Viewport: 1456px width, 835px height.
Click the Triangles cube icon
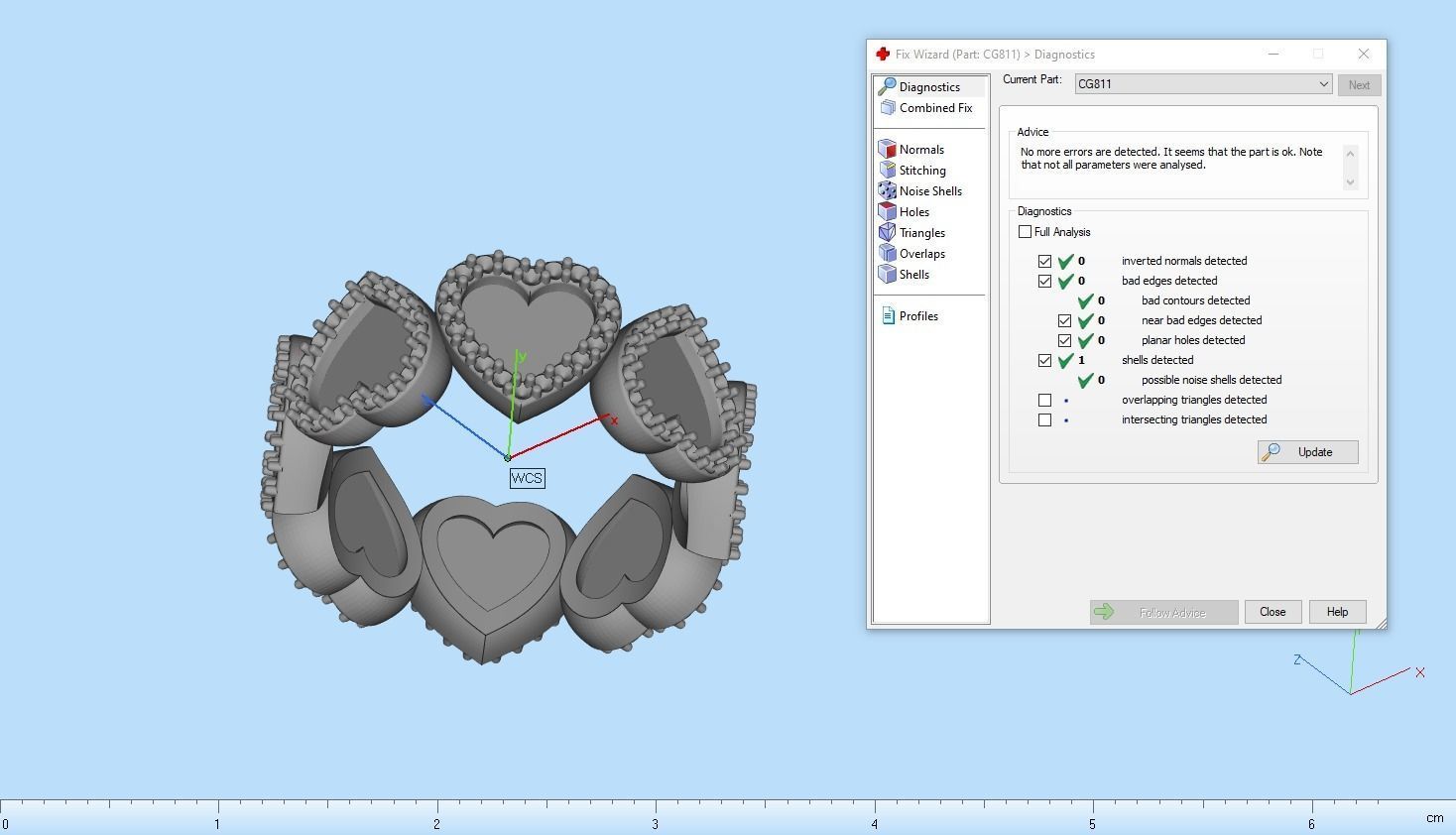[888, 233]
